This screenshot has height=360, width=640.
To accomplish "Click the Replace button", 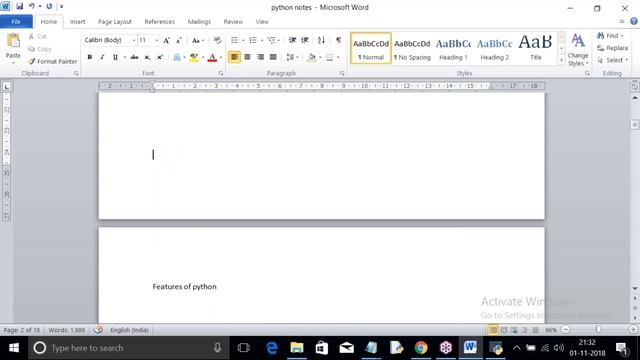I will [612, 48].
